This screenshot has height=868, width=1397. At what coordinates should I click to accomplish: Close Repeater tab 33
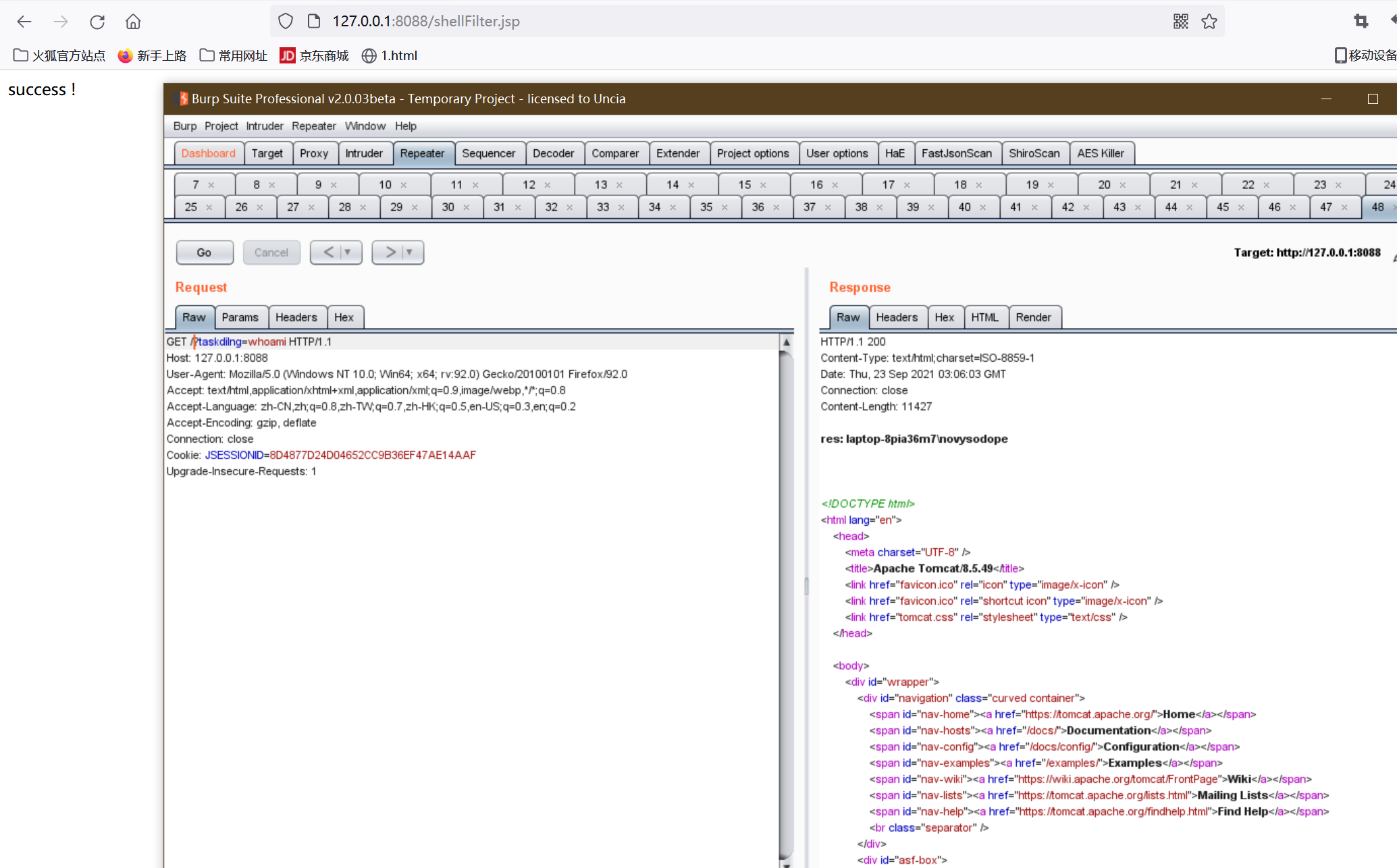[621, 207]
